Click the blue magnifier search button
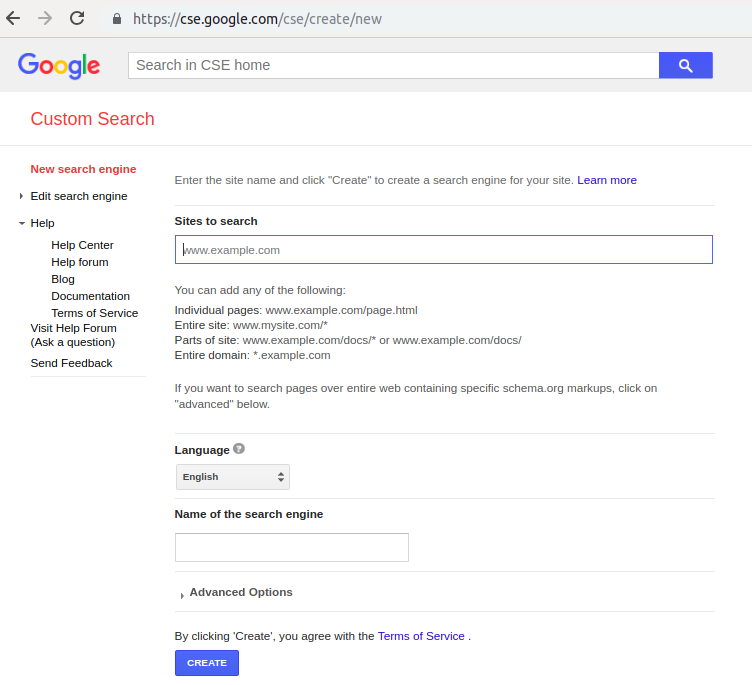The width and height of the screenshot is (752, 685). (x=685, y=65)
